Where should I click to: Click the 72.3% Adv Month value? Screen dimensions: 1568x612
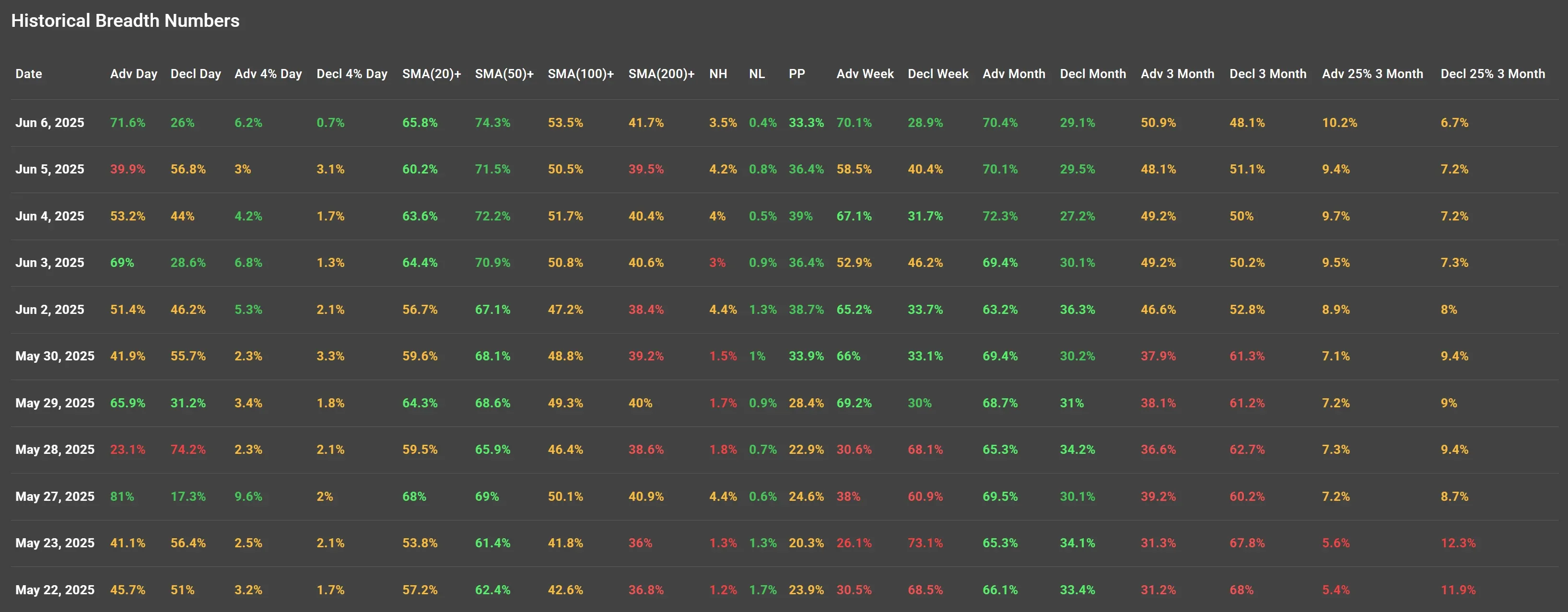[x=999, y=216]
